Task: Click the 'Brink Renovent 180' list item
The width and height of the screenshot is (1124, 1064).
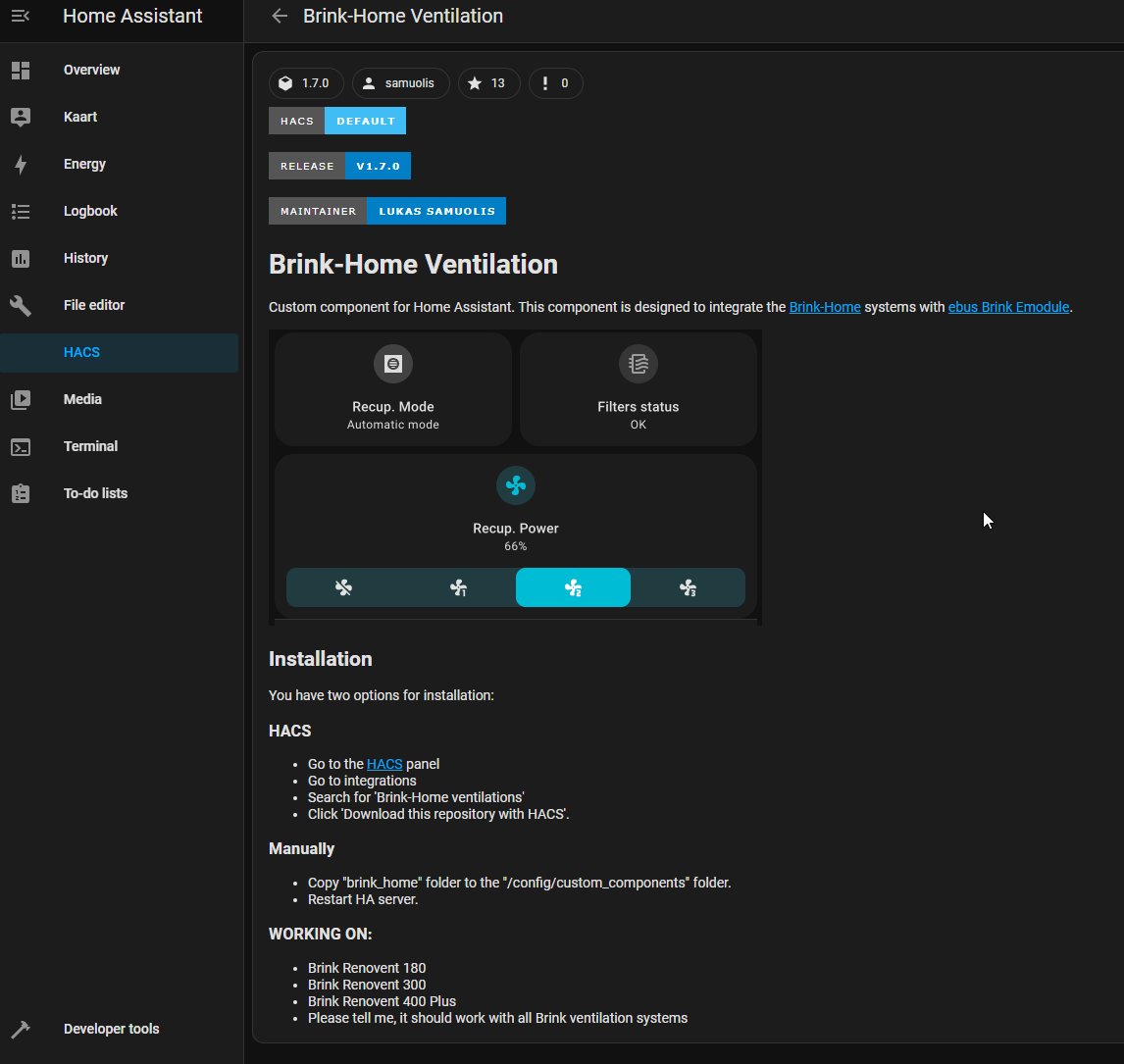Action: (x=367, y=969)
